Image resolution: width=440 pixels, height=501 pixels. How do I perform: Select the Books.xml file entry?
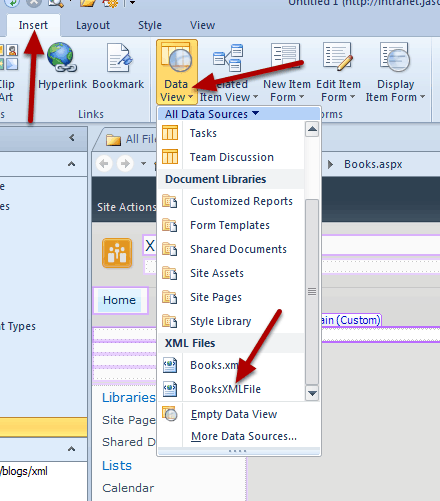pyautogui.click(x=231, y=365)
